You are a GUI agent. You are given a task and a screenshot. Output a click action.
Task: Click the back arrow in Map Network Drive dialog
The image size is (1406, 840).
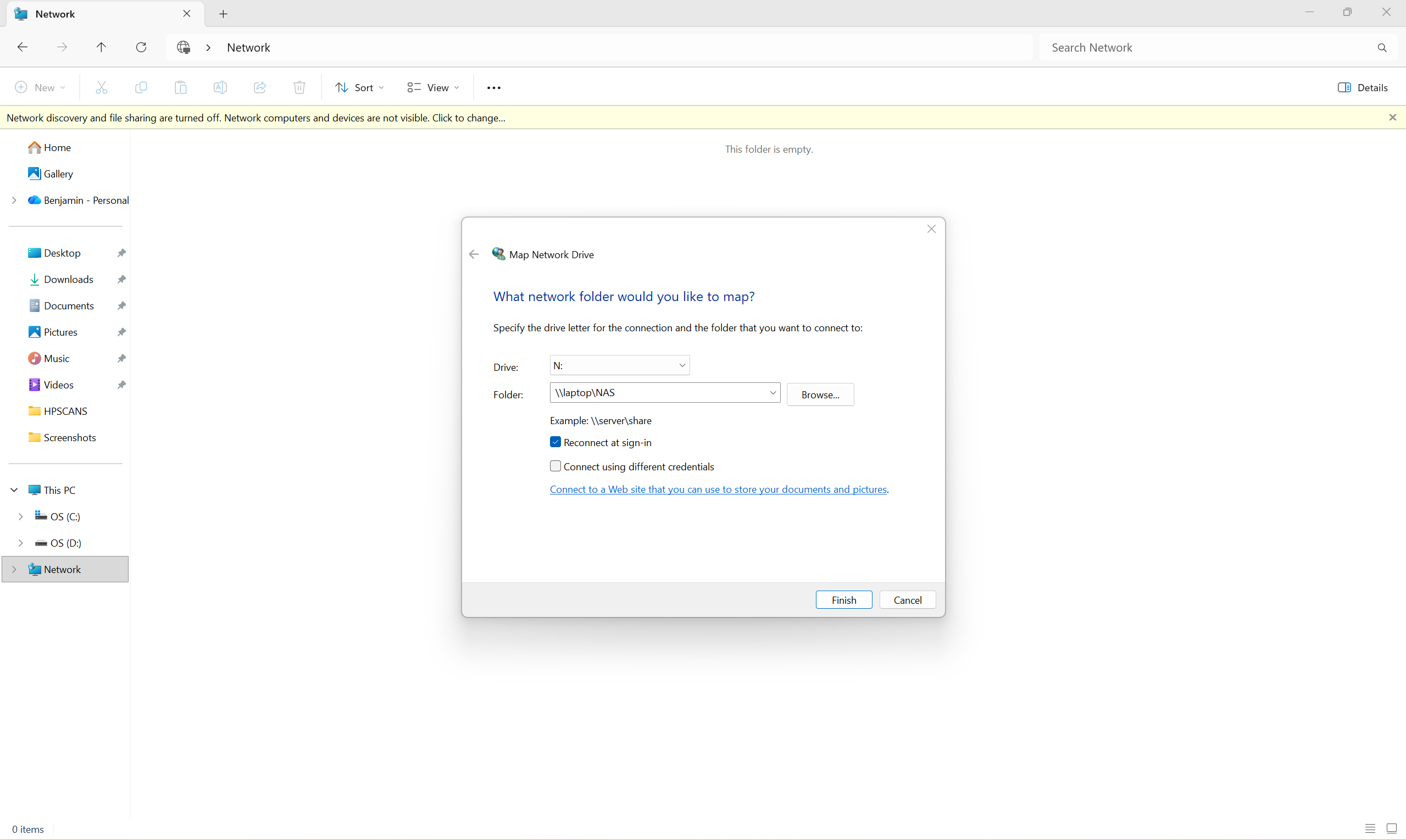(474, 254)
